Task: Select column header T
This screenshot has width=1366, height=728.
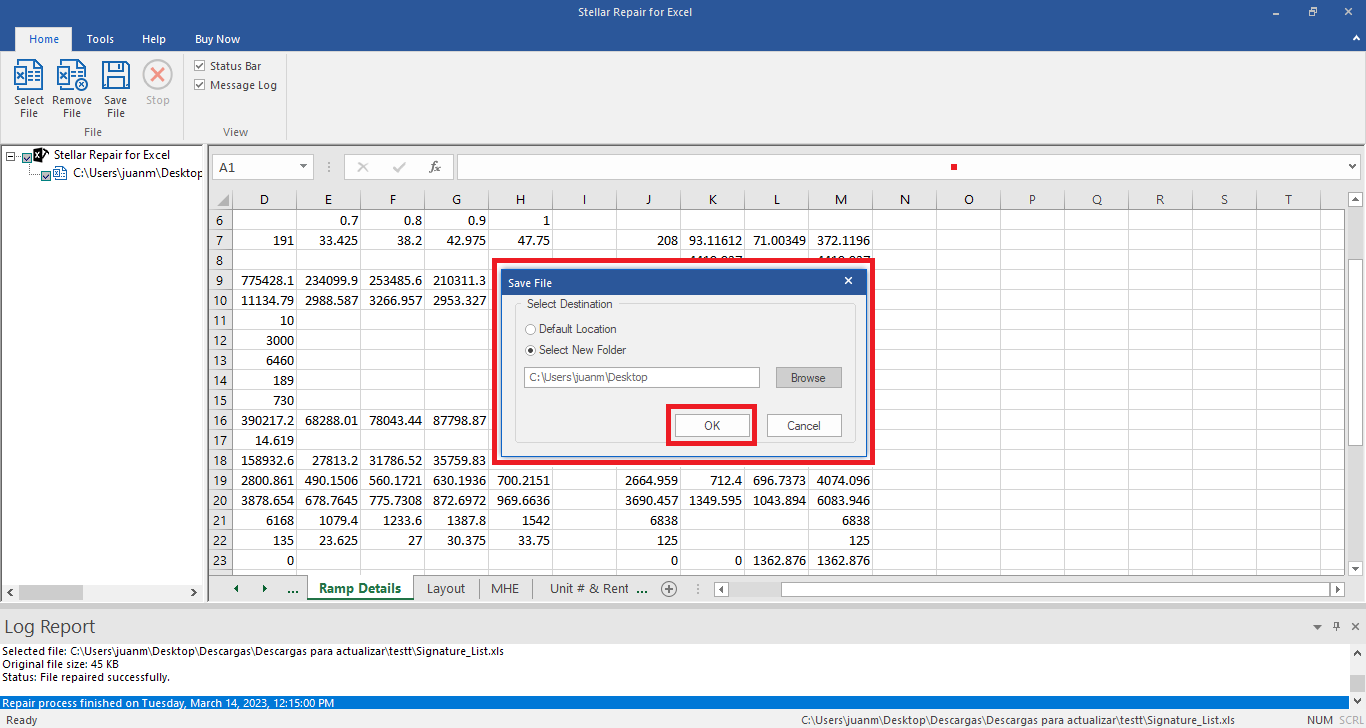Action: point(1288,199)
